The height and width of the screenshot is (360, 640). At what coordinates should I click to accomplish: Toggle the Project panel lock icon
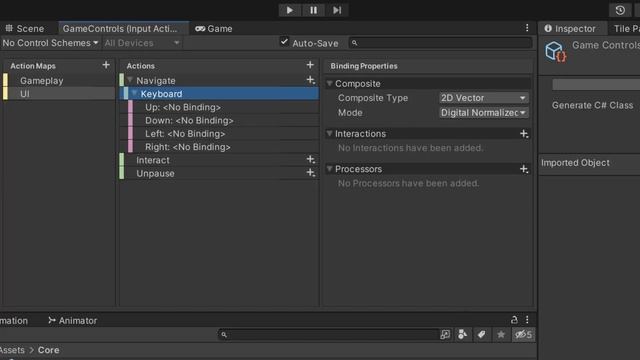pos(514,320)
